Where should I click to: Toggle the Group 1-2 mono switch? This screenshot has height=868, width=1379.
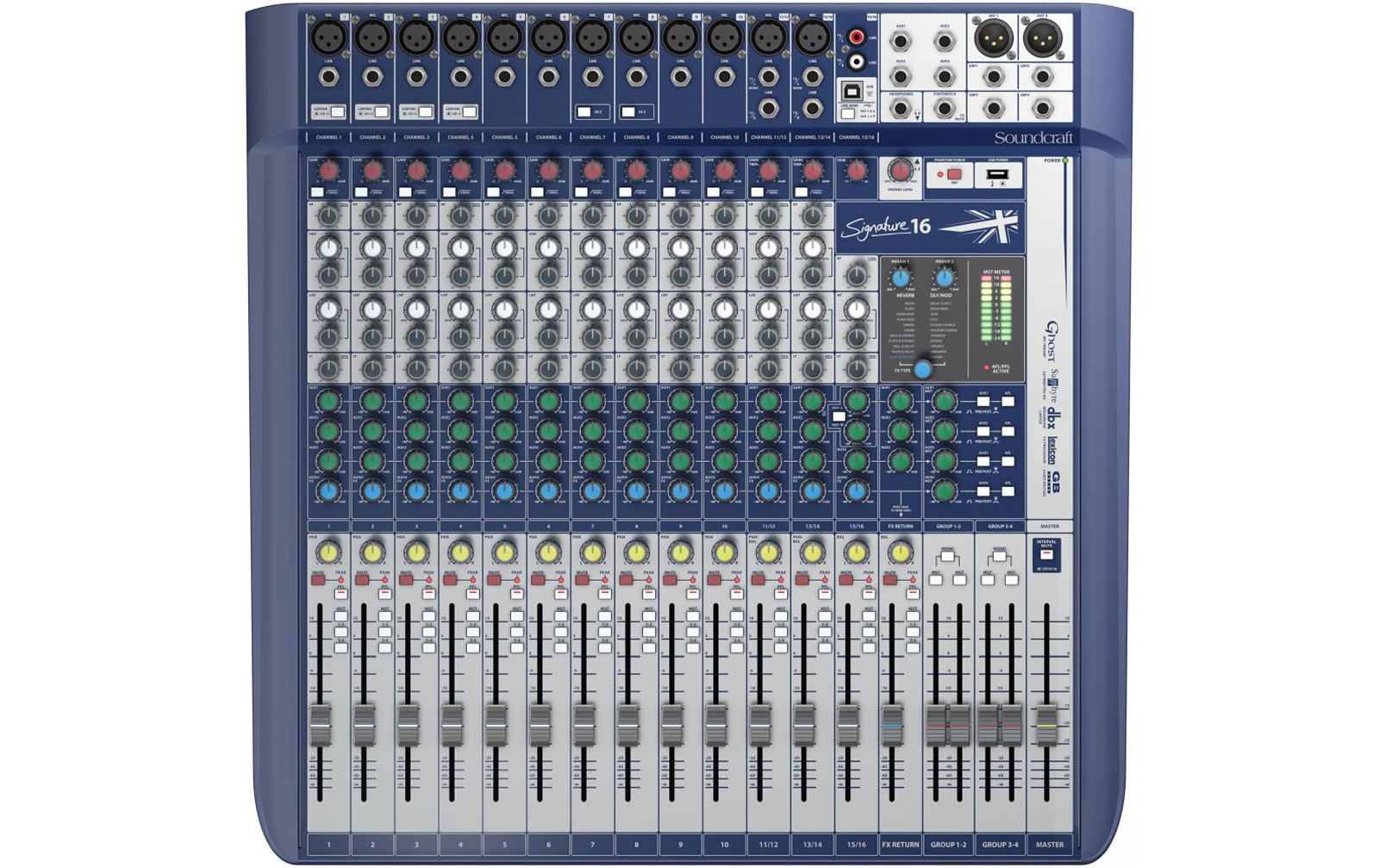948,558
